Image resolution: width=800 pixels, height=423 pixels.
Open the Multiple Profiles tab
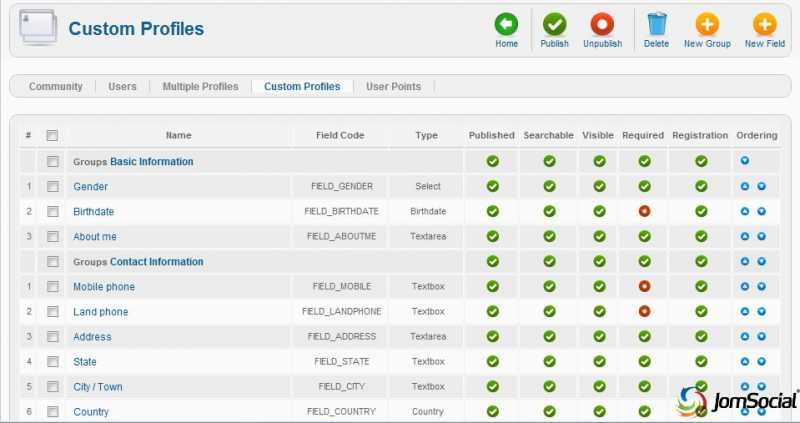[200, 87]
